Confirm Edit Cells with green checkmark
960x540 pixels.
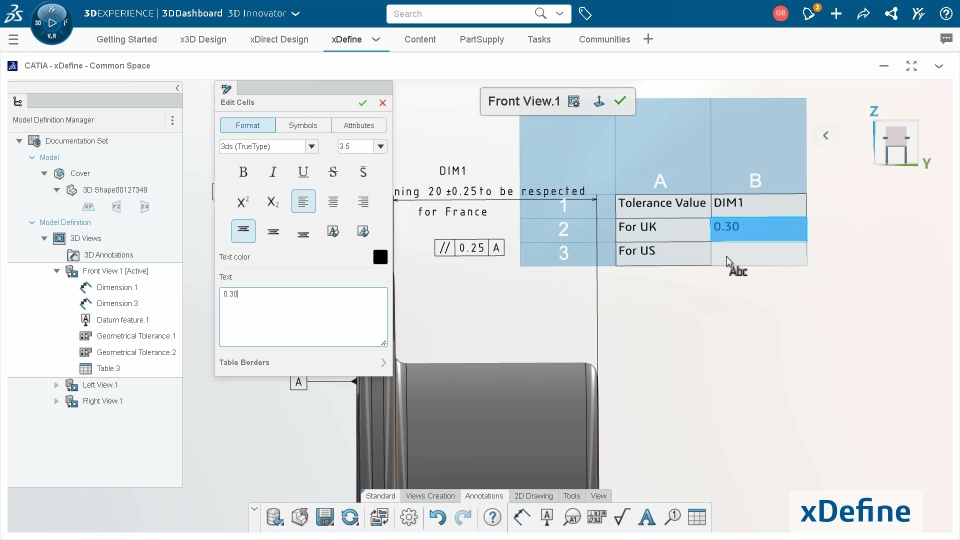[x=362, y=103]
